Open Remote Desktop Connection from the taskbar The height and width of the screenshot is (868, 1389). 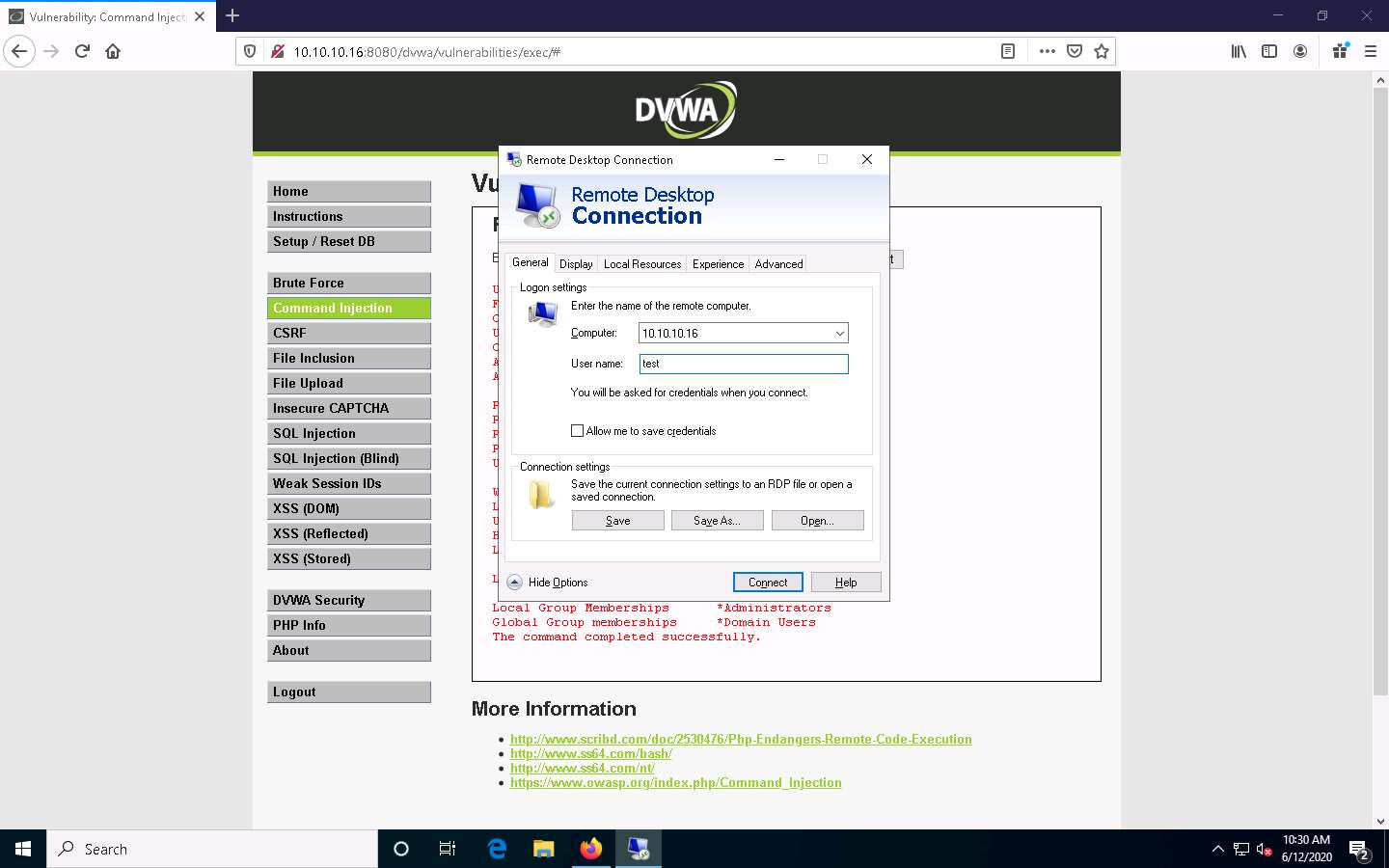click(638, 849)
